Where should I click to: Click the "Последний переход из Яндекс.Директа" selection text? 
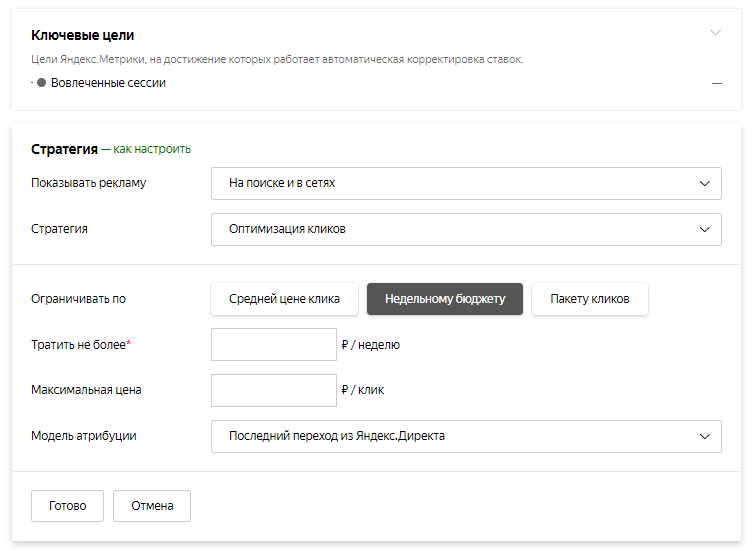[337, 436]
